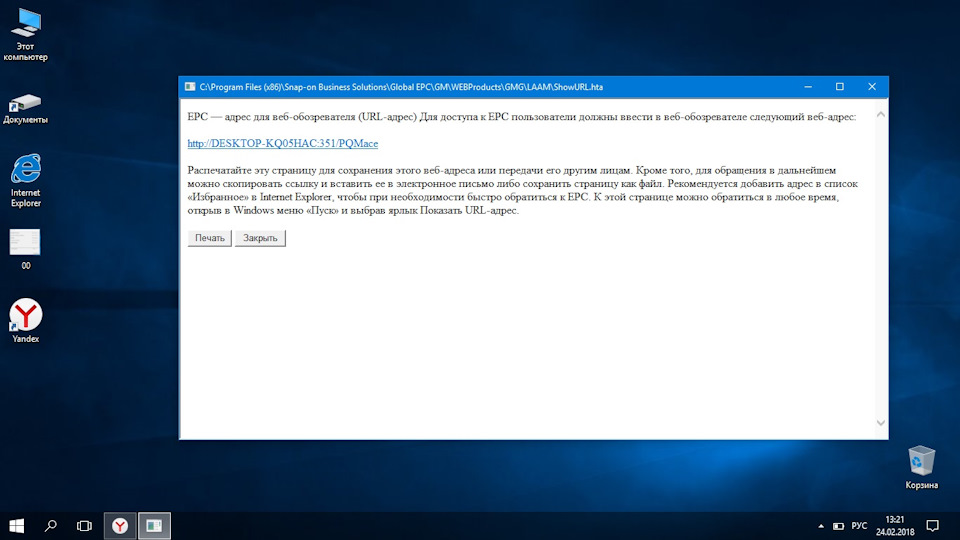Click the Закрыть button
The width and height of the screenshot is (960, 540).
tap(260, 238)
